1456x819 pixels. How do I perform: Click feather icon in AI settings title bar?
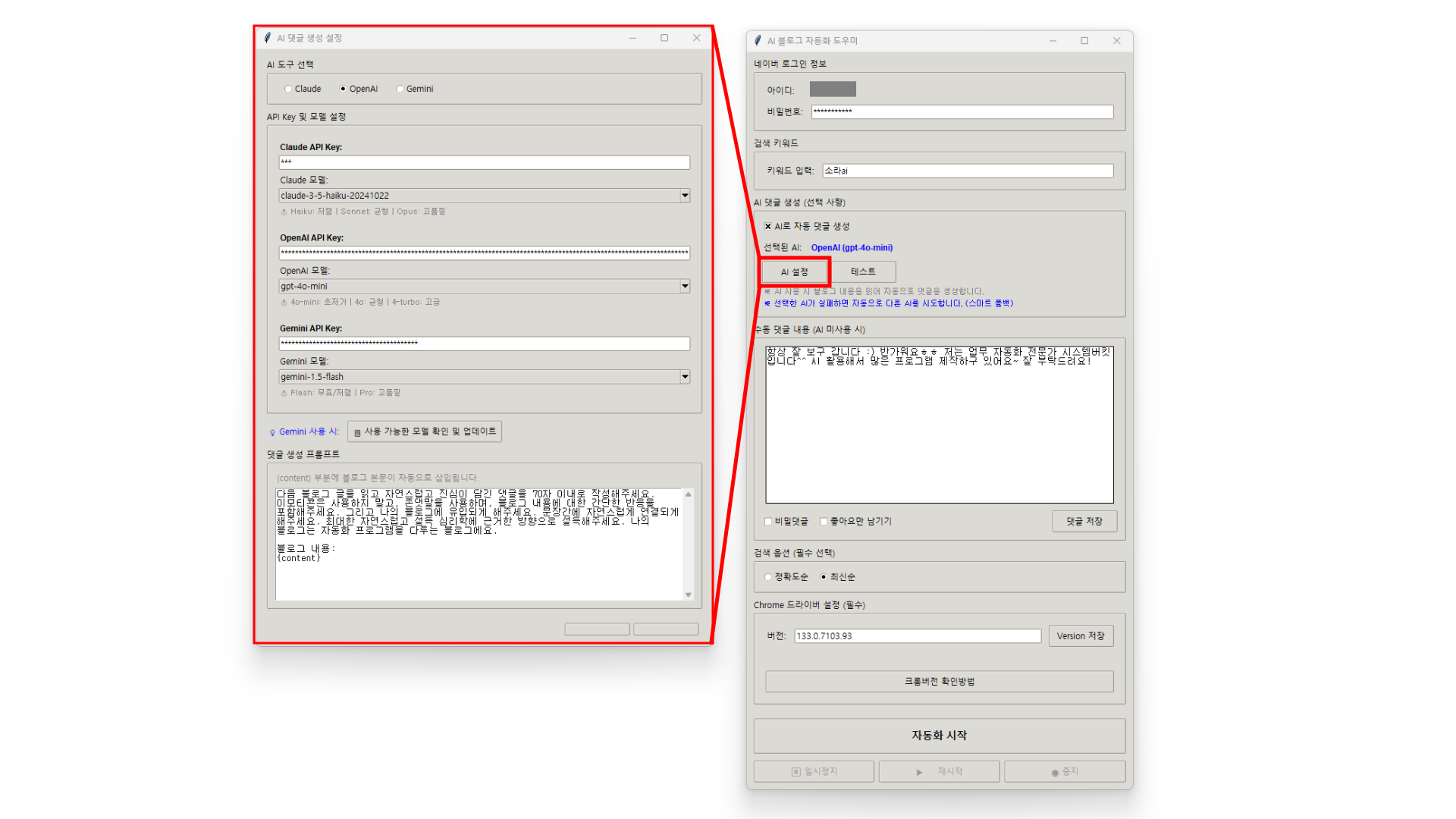(267, 38)
